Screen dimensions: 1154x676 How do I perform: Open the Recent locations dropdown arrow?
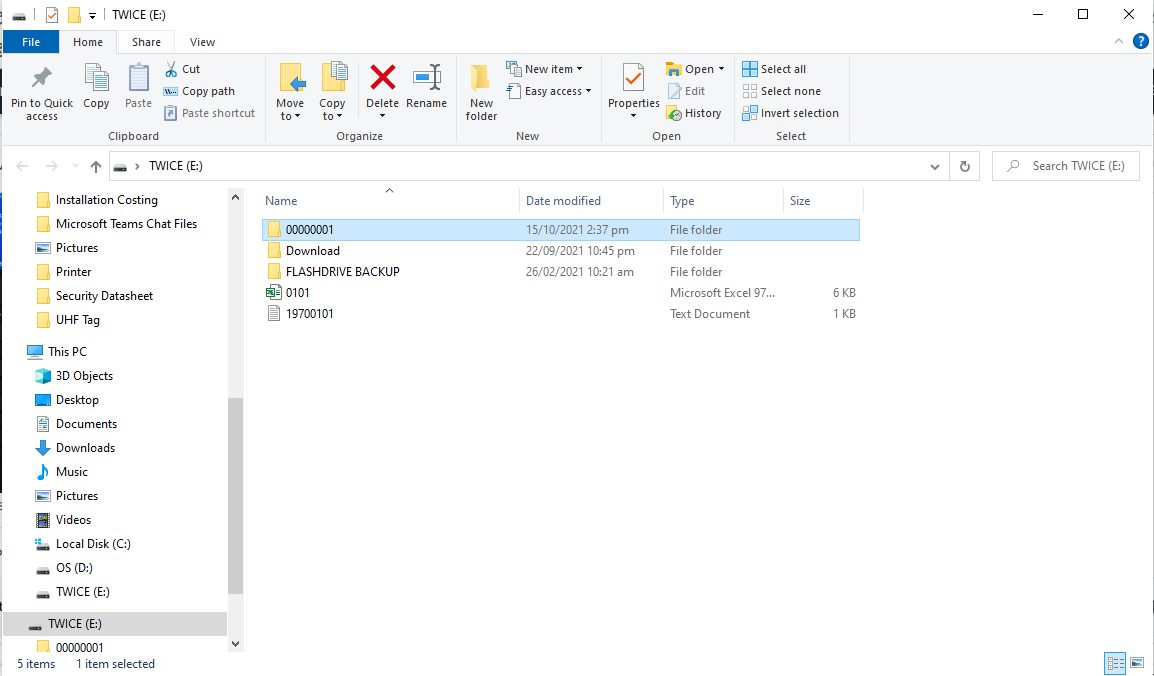point(75,166)
